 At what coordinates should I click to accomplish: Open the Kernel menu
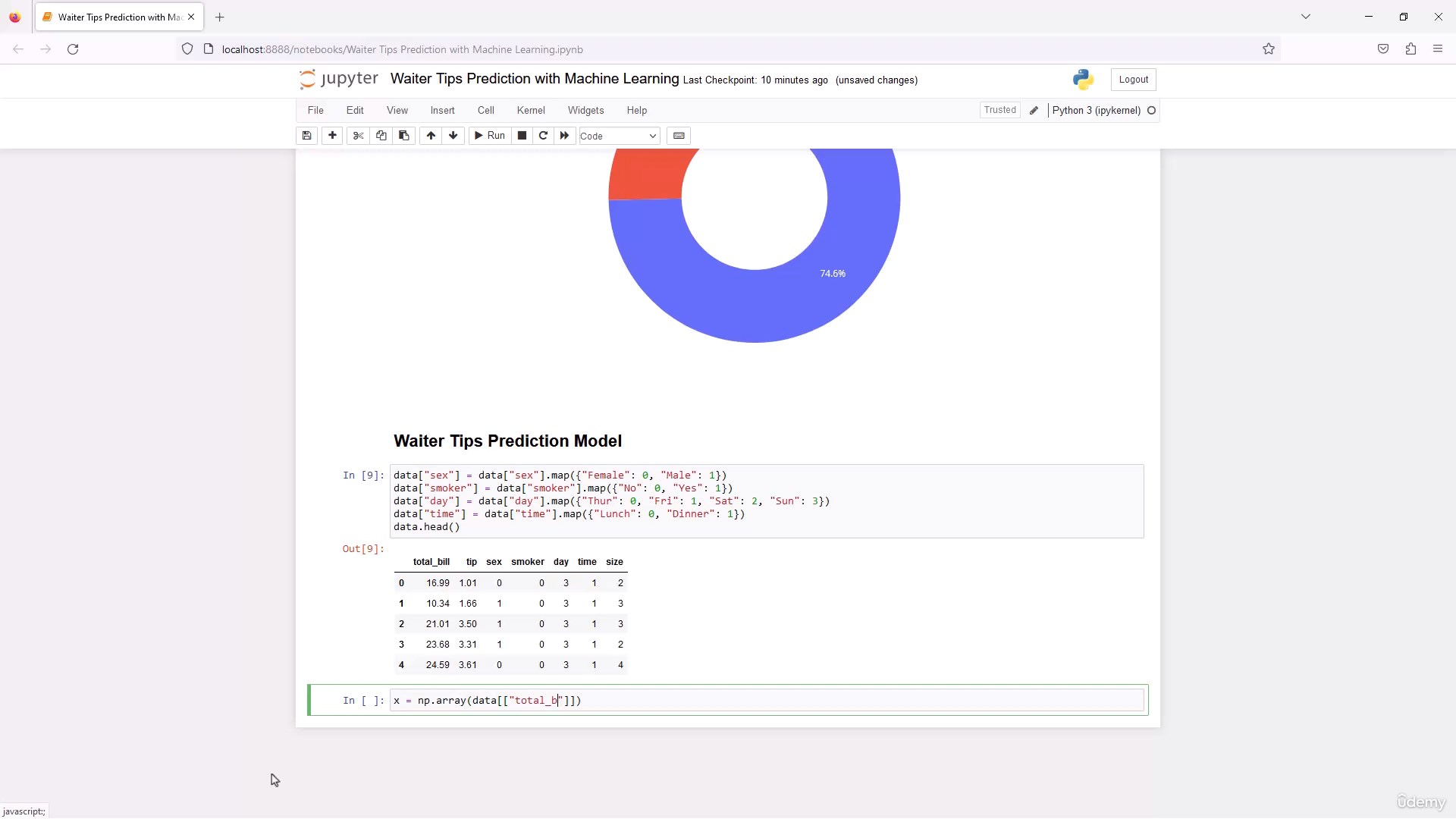tap(530, 110)
